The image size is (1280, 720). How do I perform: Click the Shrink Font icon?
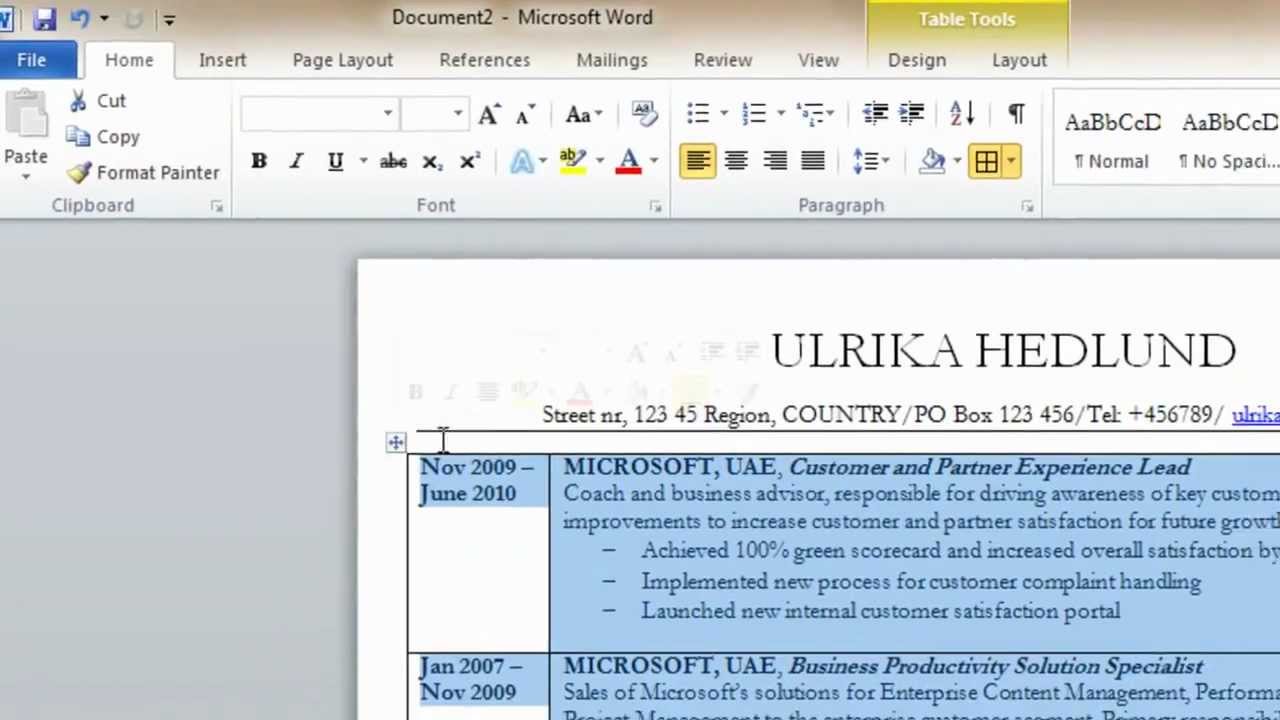coord(525,114)
